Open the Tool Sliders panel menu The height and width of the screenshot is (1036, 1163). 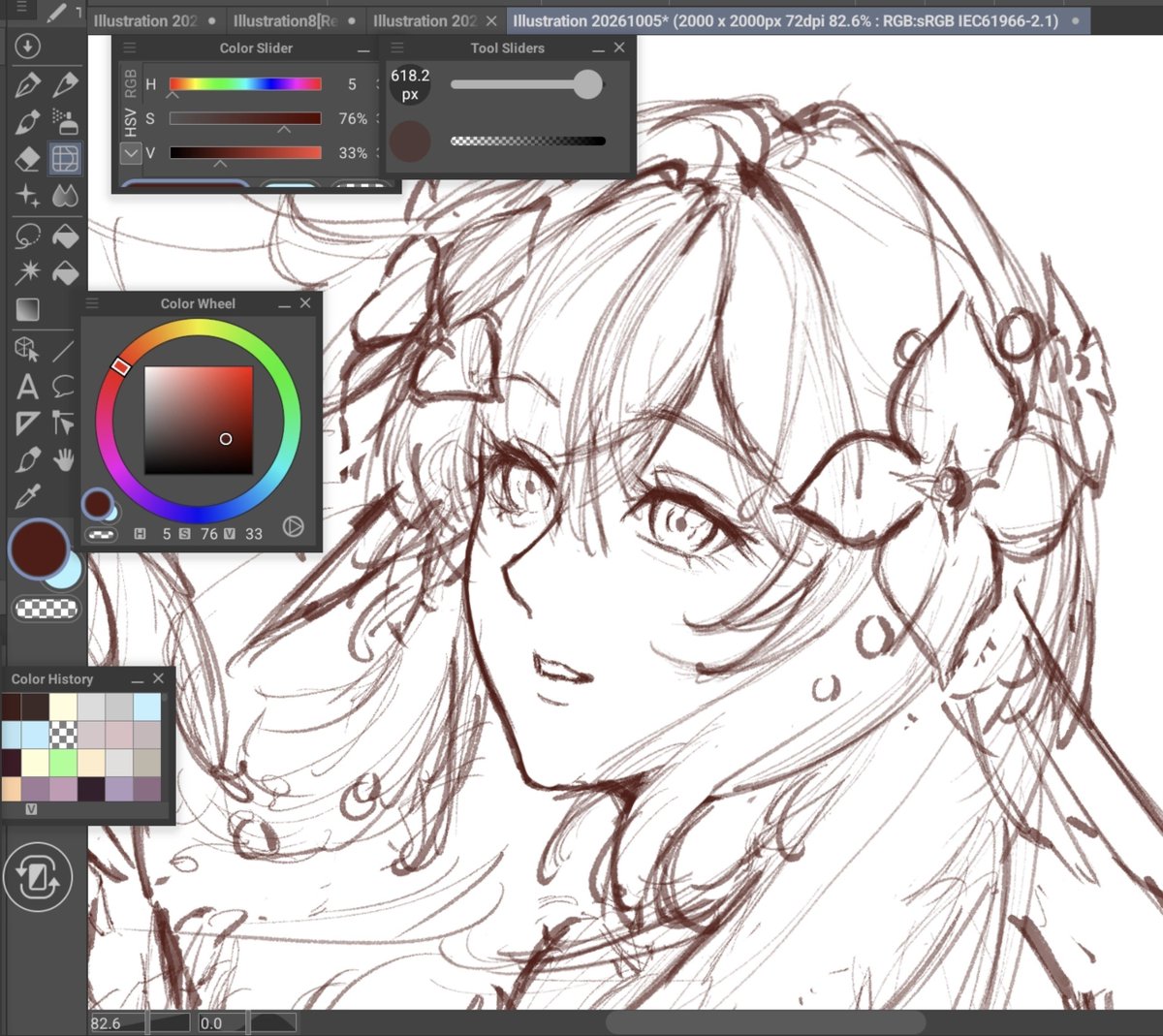(396, 47)
